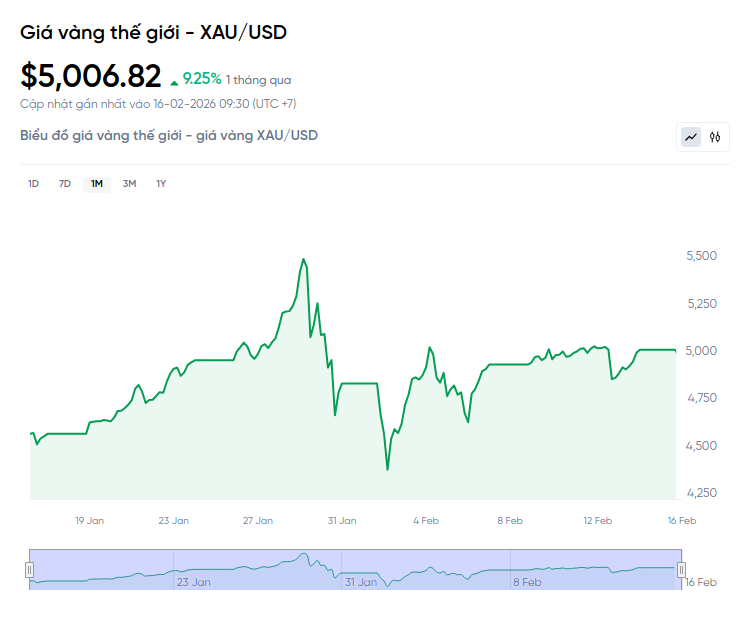750x634 pixels.
Task: Click the 9.25% change value
Action: [x=202, y=79]
